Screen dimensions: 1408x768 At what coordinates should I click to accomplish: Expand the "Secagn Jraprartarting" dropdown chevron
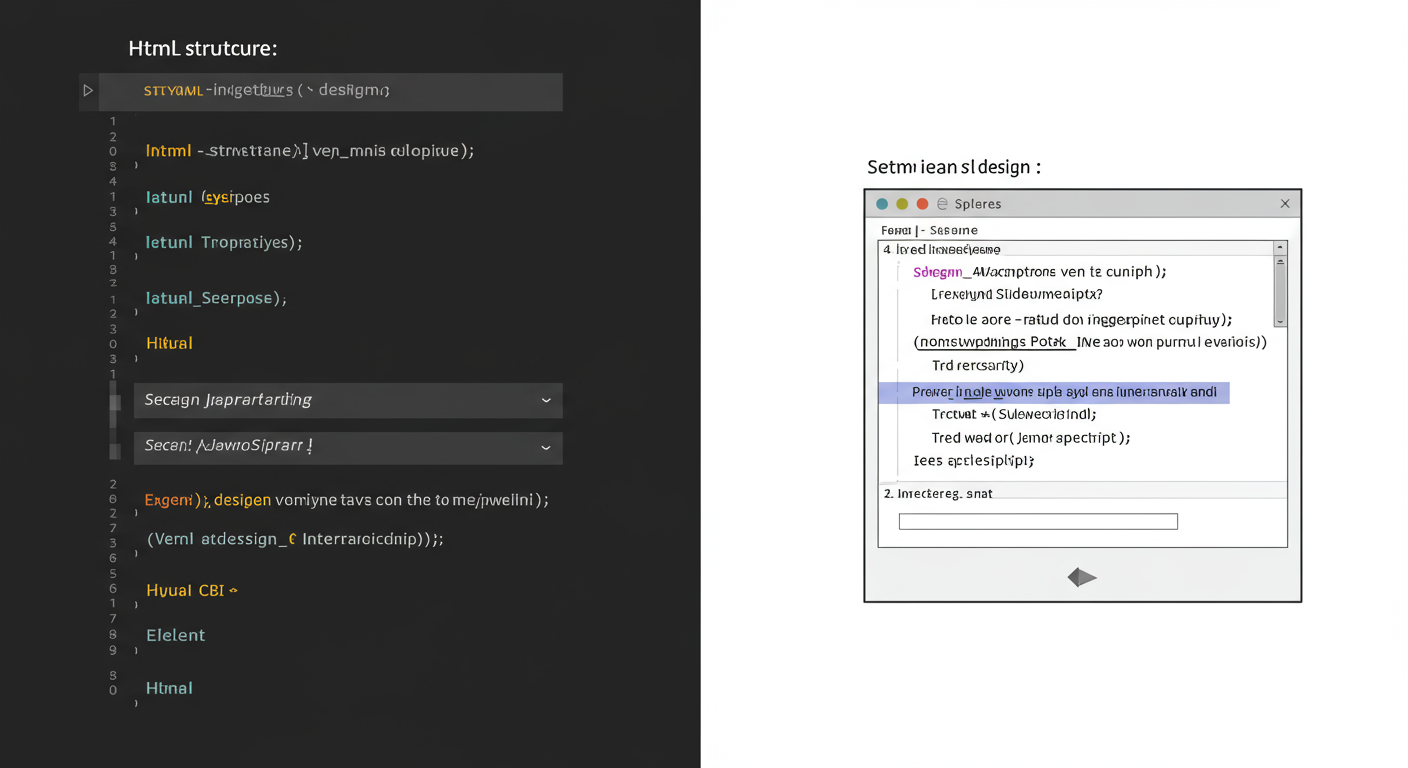[546, 400]
